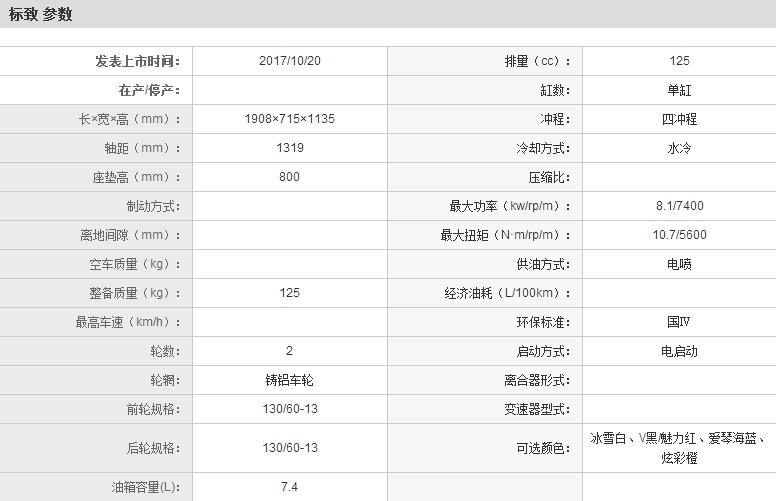Screen dimensions: 776x501
Task: Click the 在产/停产 label cell
Action: tap(150, 90)
